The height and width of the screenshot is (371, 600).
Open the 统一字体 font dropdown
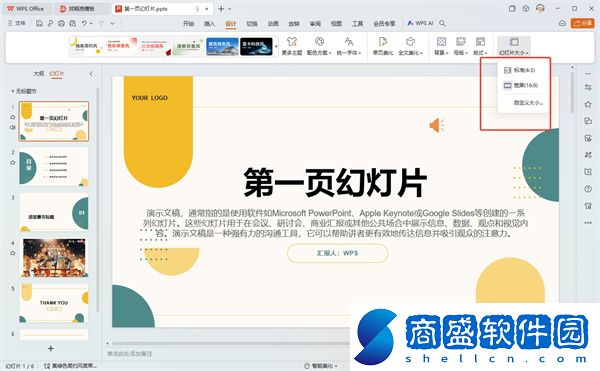(349, 46)
